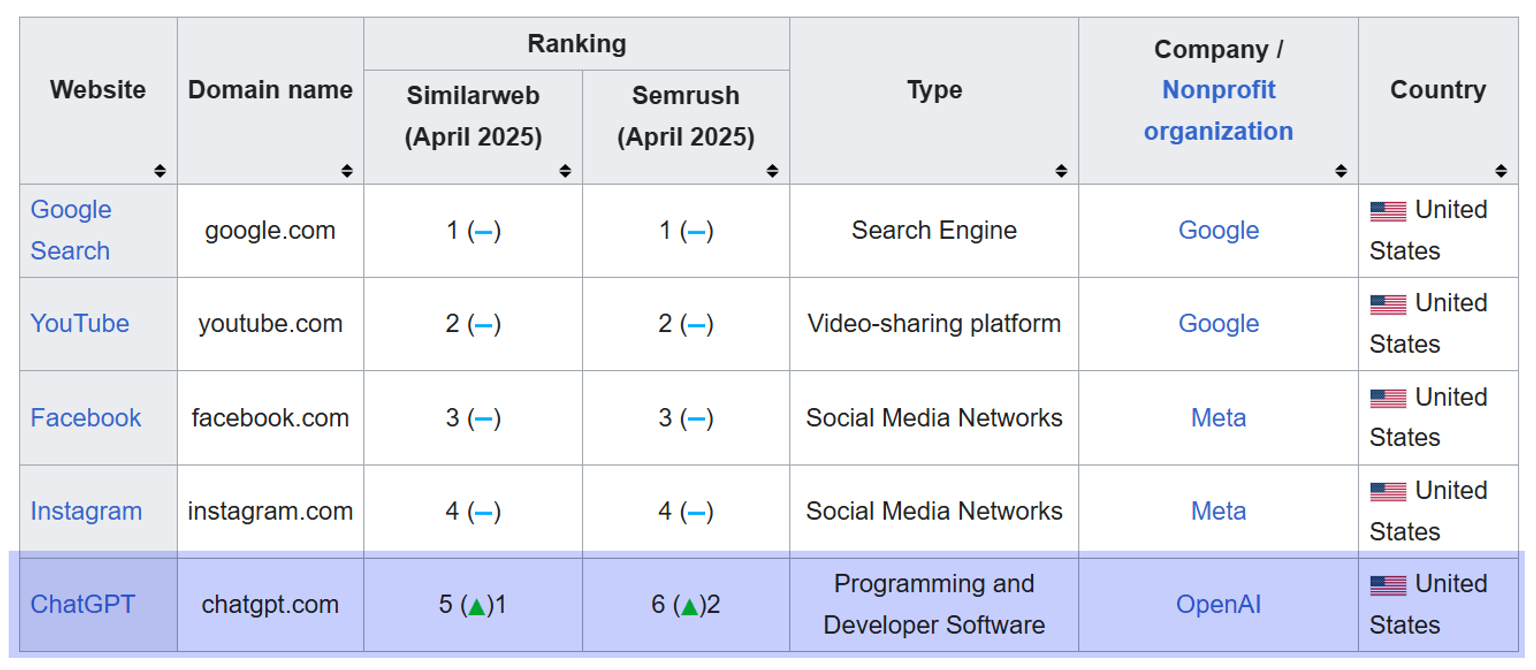The image size is (1536, 670).
Task: Open Meta link in Facebook row
Action: tap(1218, 417)
